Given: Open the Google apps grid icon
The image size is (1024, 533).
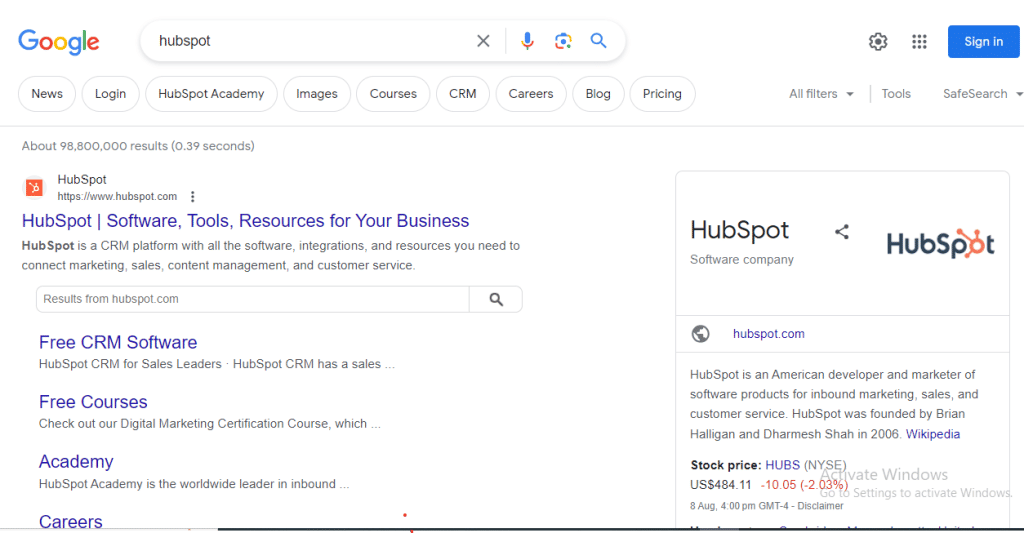Looking at the screenshot, I should click(x=919, y=42).
